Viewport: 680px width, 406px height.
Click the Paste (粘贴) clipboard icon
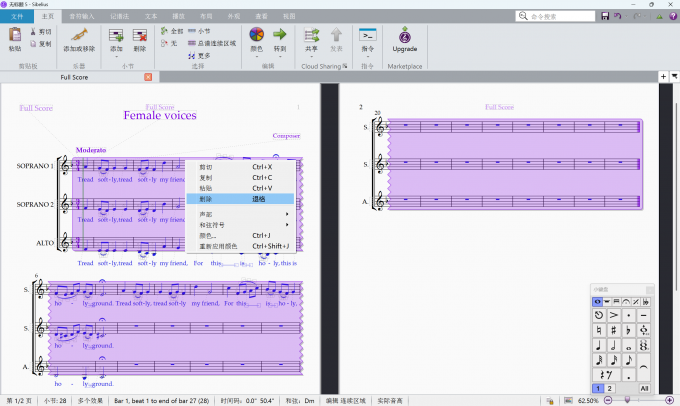(15, 35)
